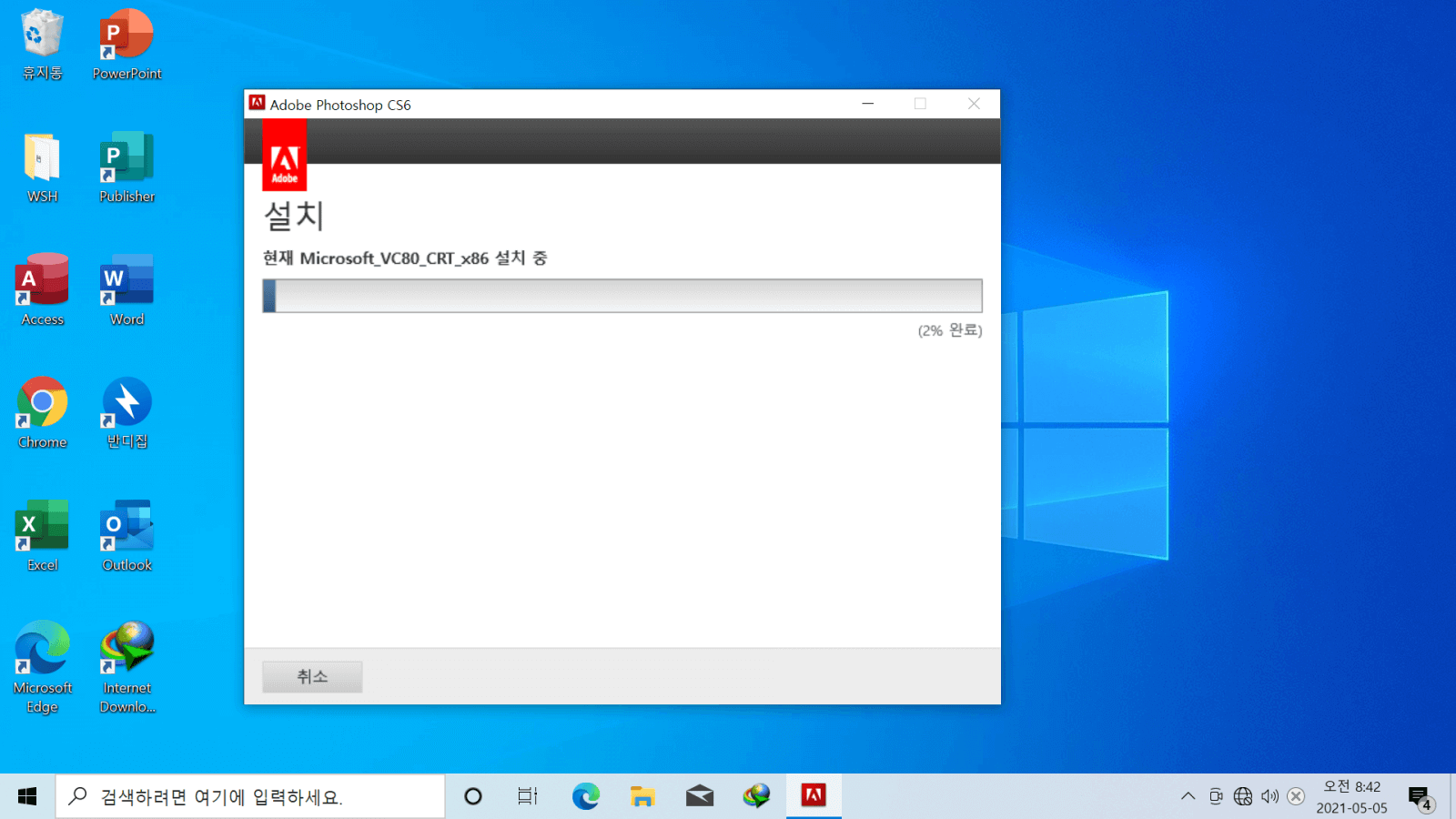The height and width of the screenshot is (819, 1456).
Task: Launch Edge from the taskbar
Action: (x=585, y=796)
